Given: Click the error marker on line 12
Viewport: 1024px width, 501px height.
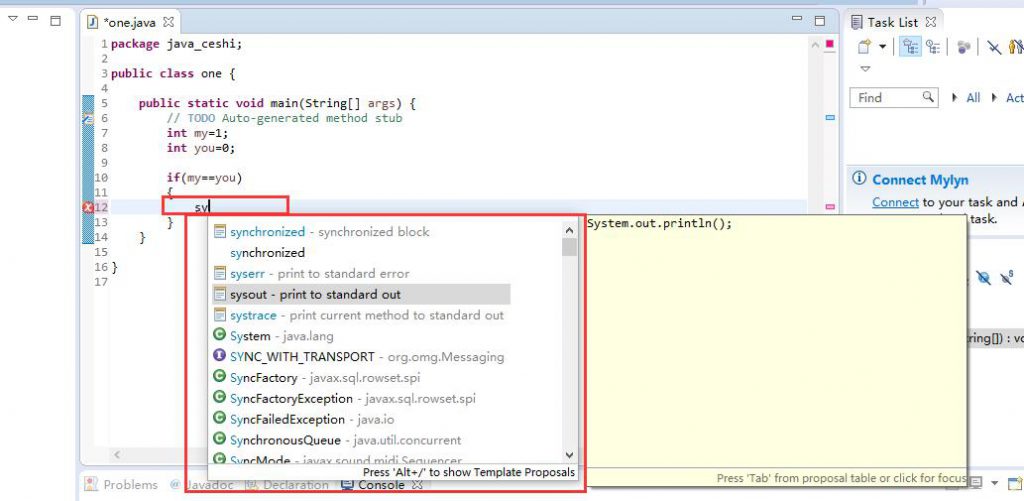Looking at the screenshot, I should (x=87, y=207).
